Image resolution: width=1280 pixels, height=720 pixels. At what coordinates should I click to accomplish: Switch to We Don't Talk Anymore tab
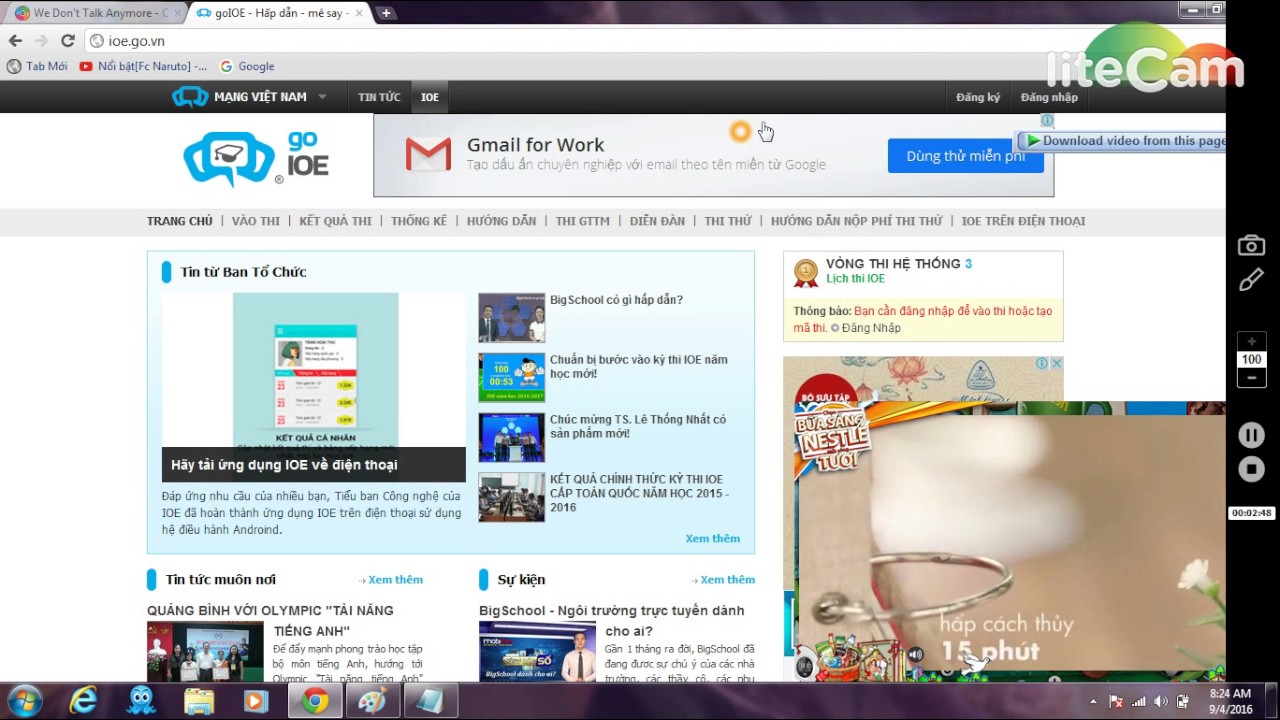click(95, 13)
